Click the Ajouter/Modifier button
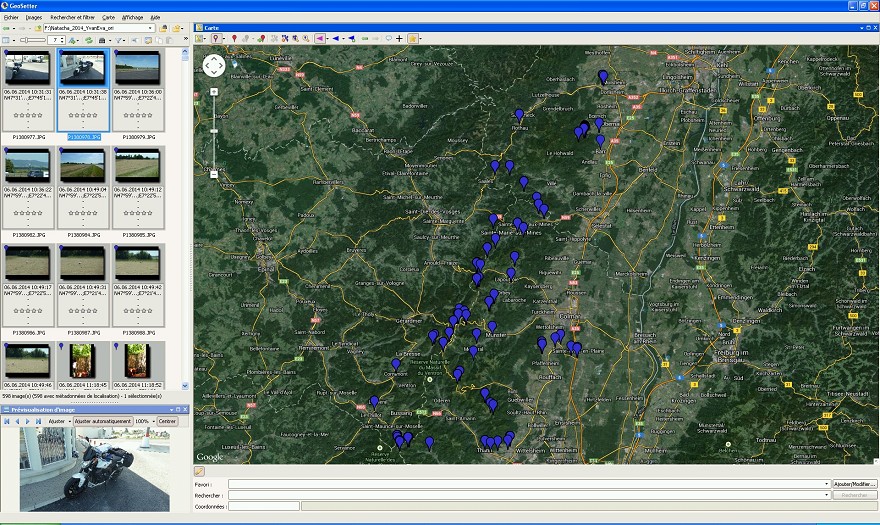 pyautogui.click(x=854, y=483)
